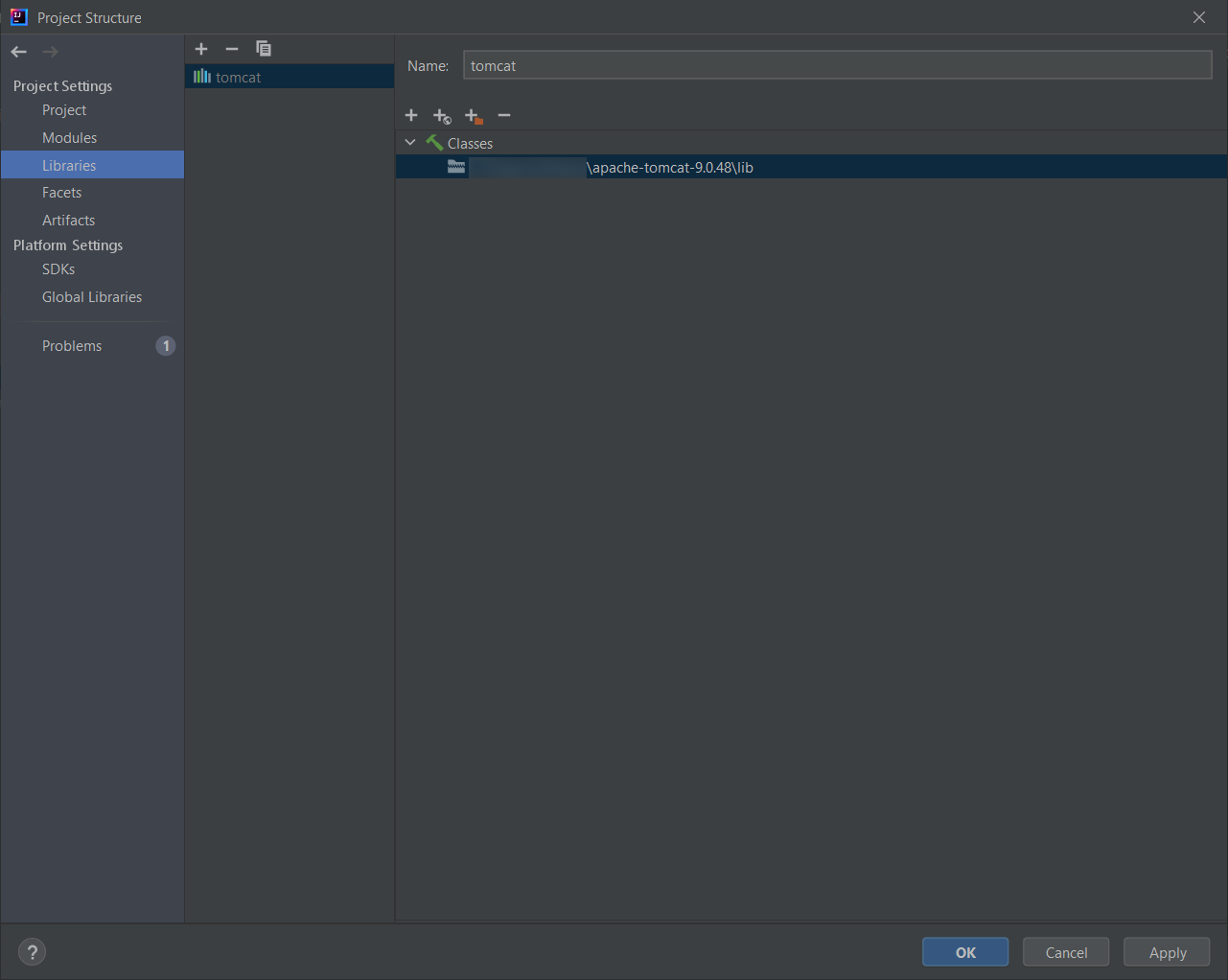Focus the library Name field
The height and width of the screenshot is (980, 1228).
(838, 65)
